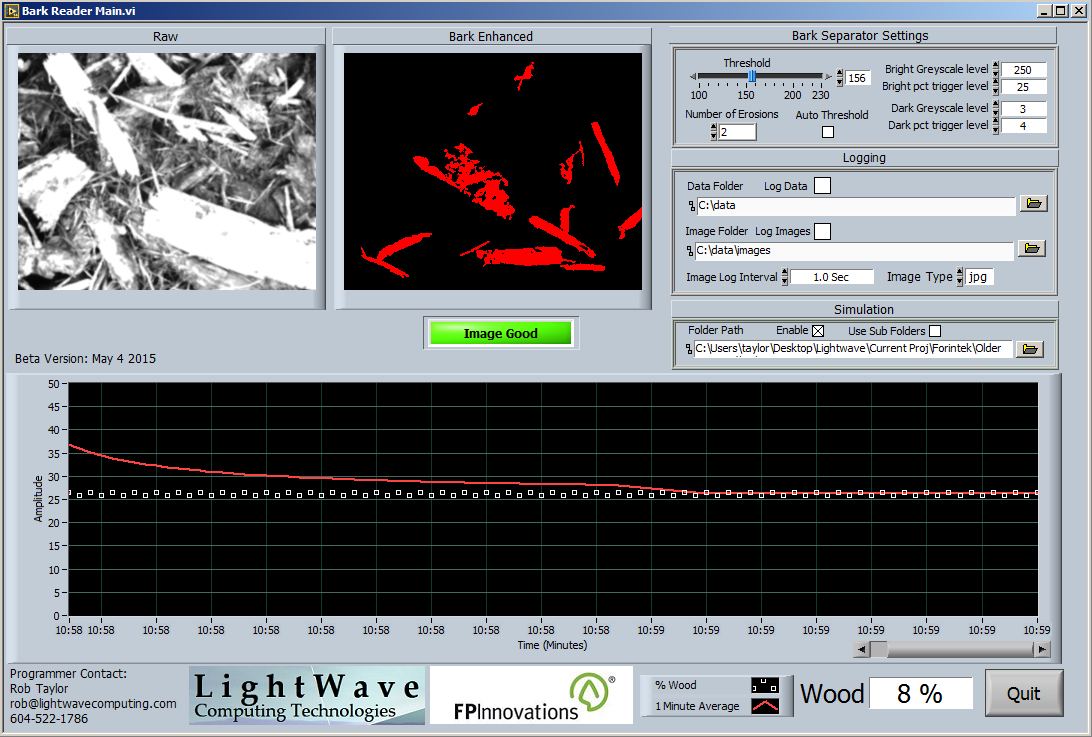Screen dimensions: 1092x737
Task: Click the Bright pct trigger level field showing 25
Action: pyautogui.click(x=1023, y=87)
